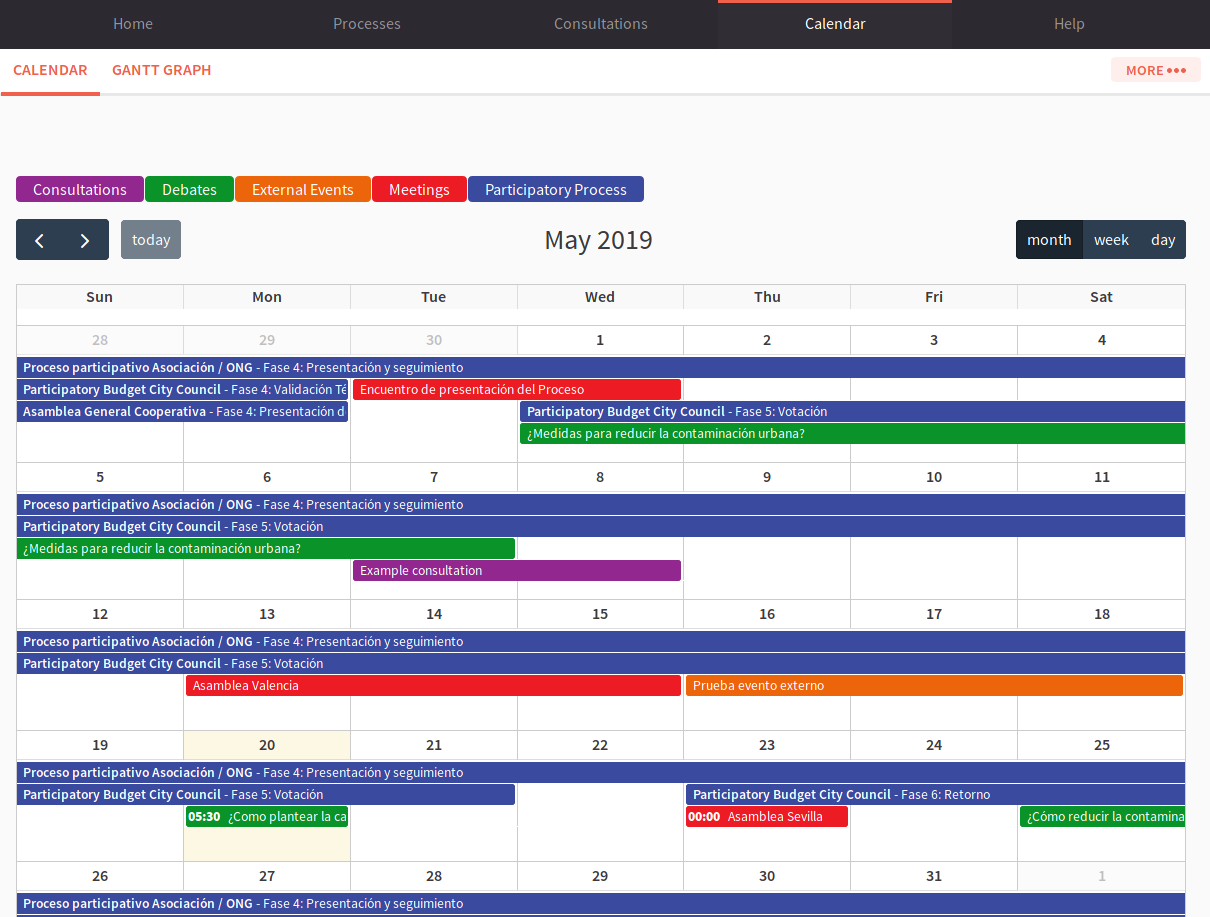This screenshot has width=1210, height=917.
Task: Toggle the Meetings category filter
Action: click(x=419, y=189)
